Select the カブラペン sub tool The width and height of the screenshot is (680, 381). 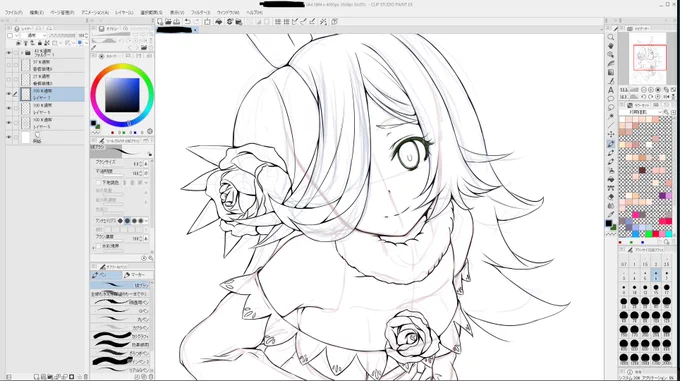coord(121,328)
